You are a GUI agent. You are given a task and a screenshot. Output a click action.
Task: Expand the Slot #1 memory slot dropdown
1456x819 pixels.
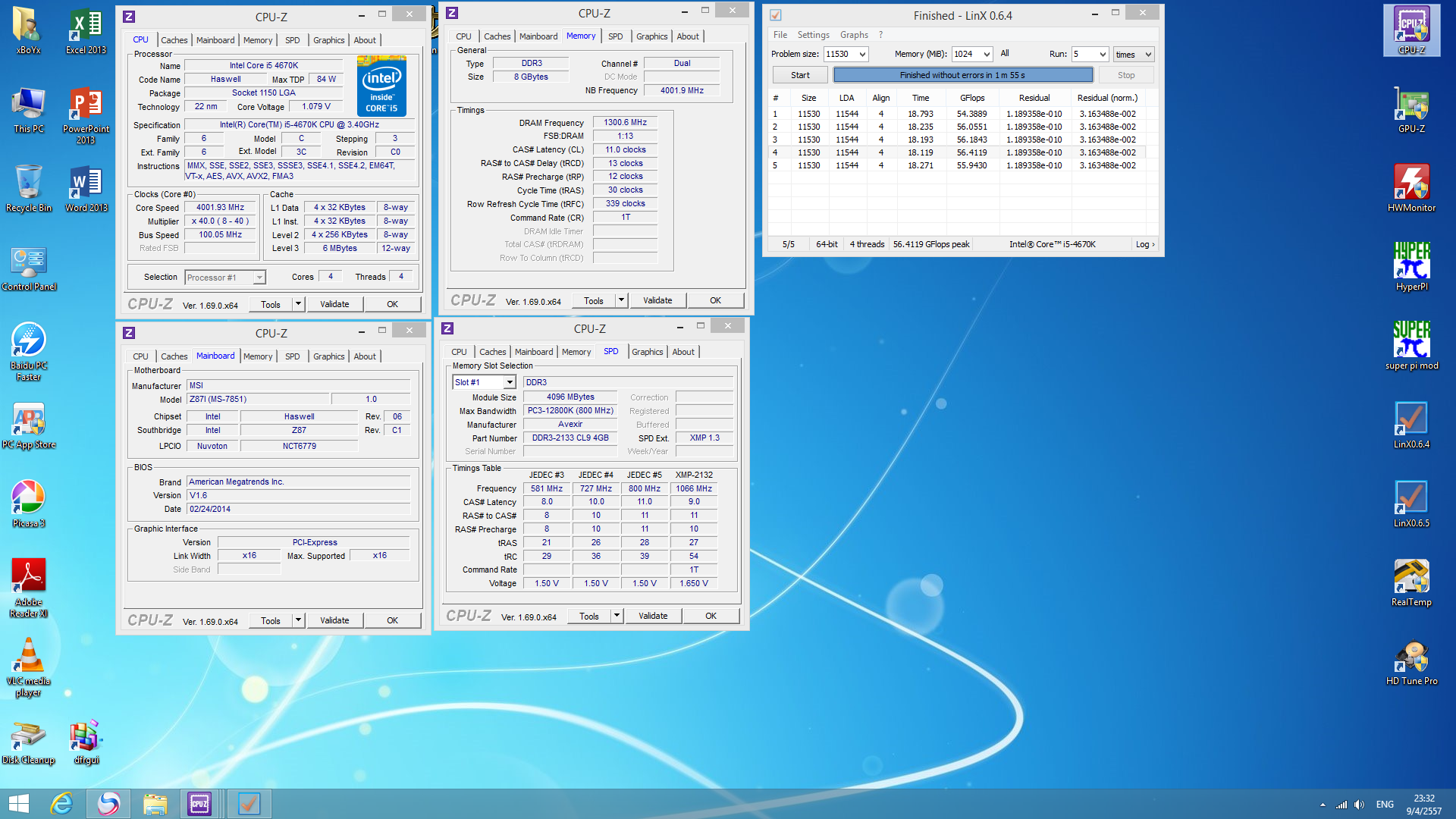510,382
